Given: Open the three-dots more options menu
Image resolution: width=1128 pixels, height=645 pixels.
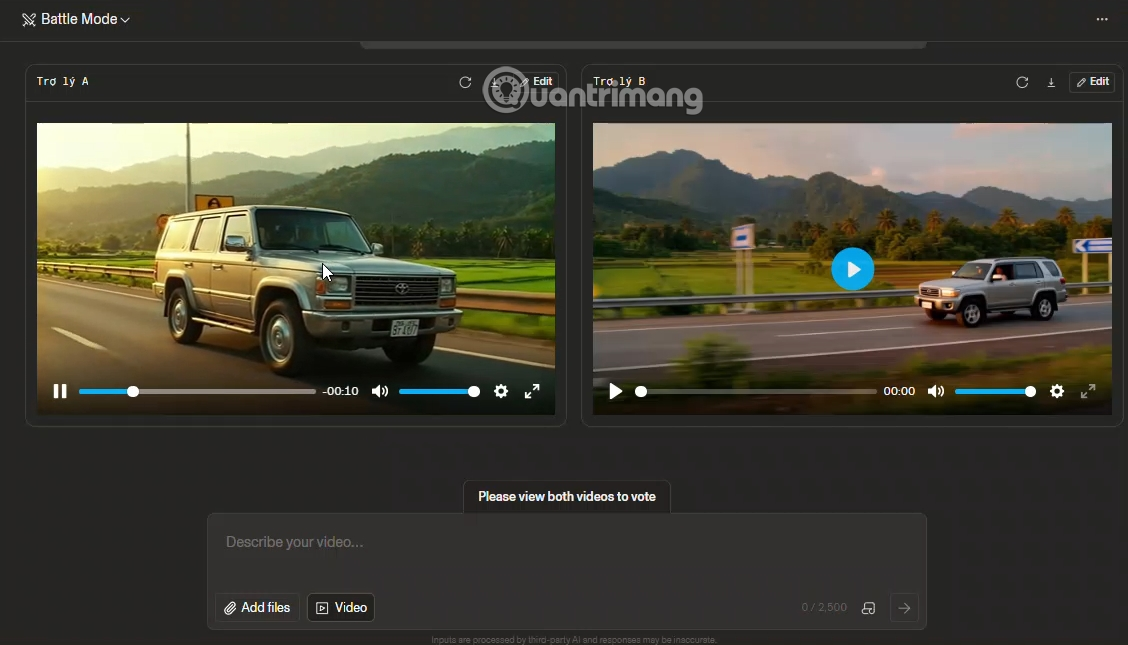Looking at the screenshot, I should (x=1101, y=19).
